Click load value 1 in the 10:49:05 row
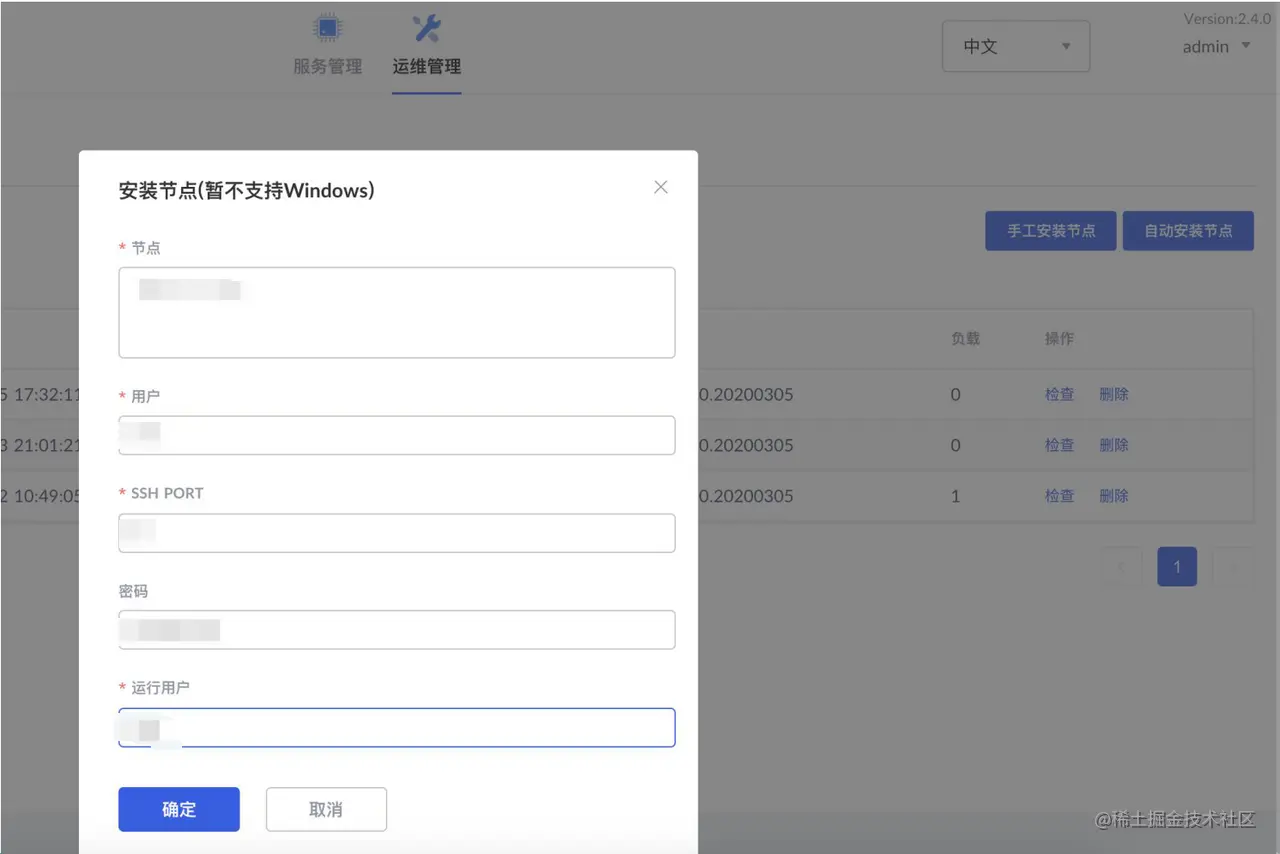Screen dimensions: 1280x854 (x=955, y=496)
